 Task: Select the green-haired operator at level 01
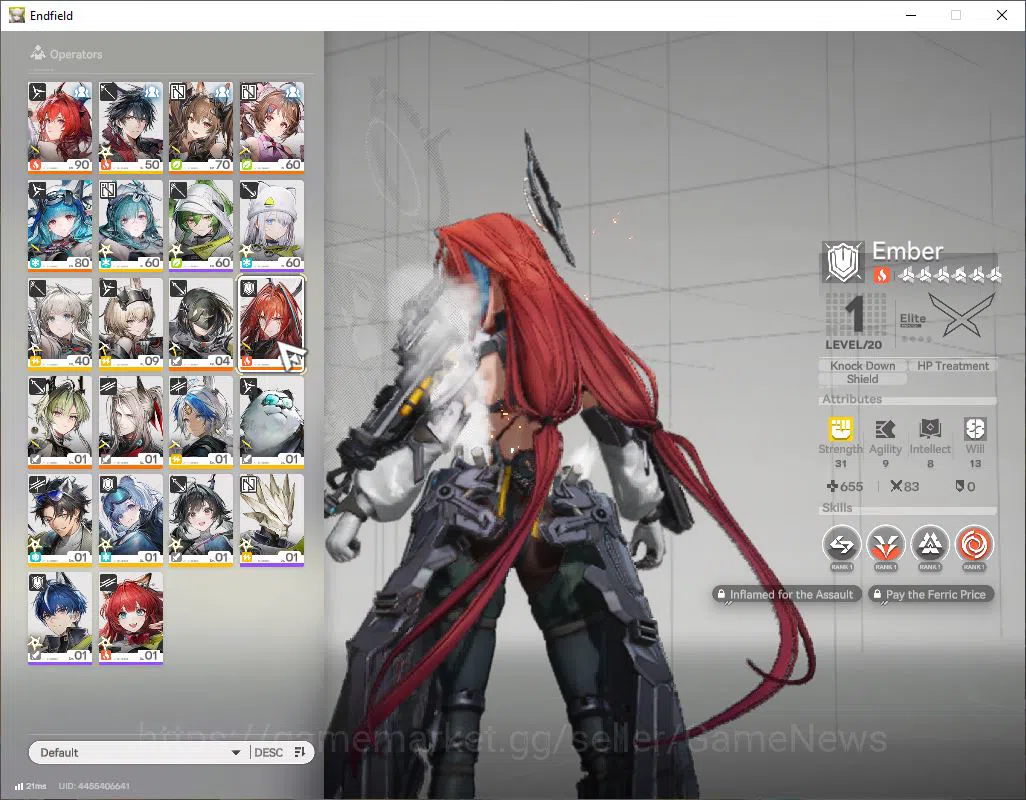pyautogui.click(x=60, y=422)
